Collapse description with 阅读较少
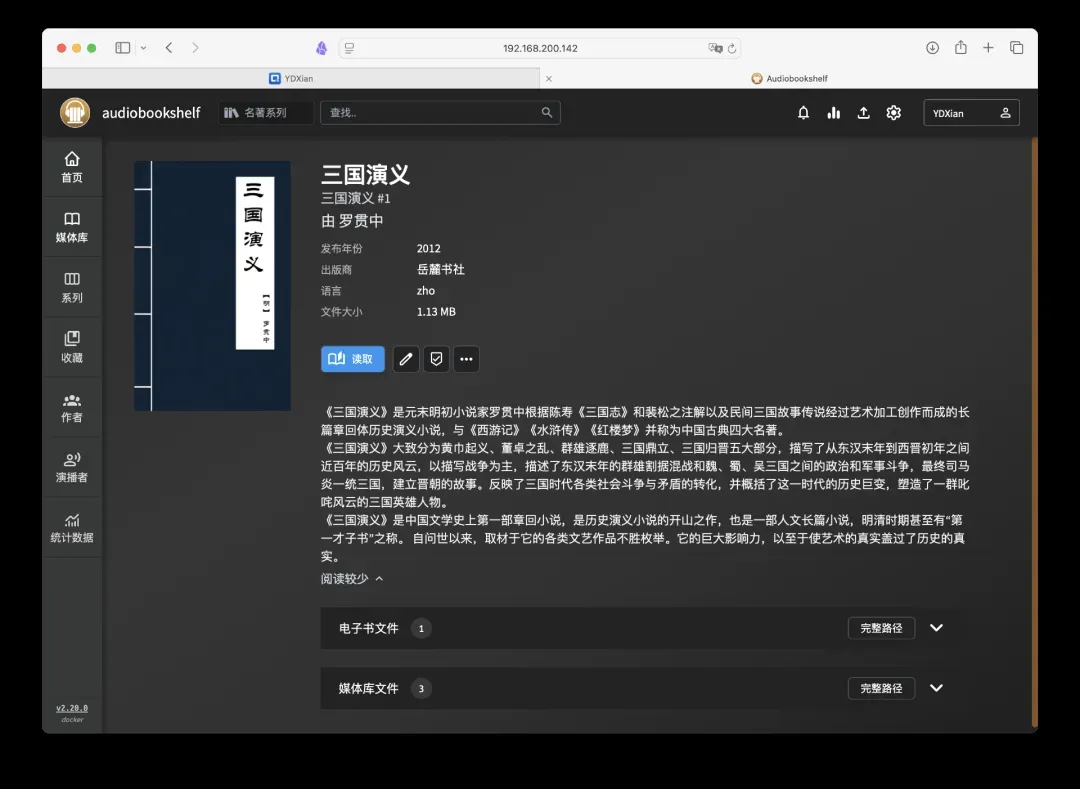The image size is (1080, 789). (352, 579)
